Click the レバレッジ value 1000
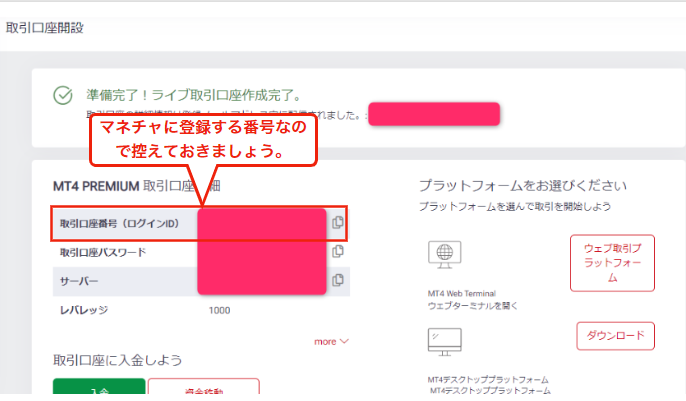 tap(219, 310)
